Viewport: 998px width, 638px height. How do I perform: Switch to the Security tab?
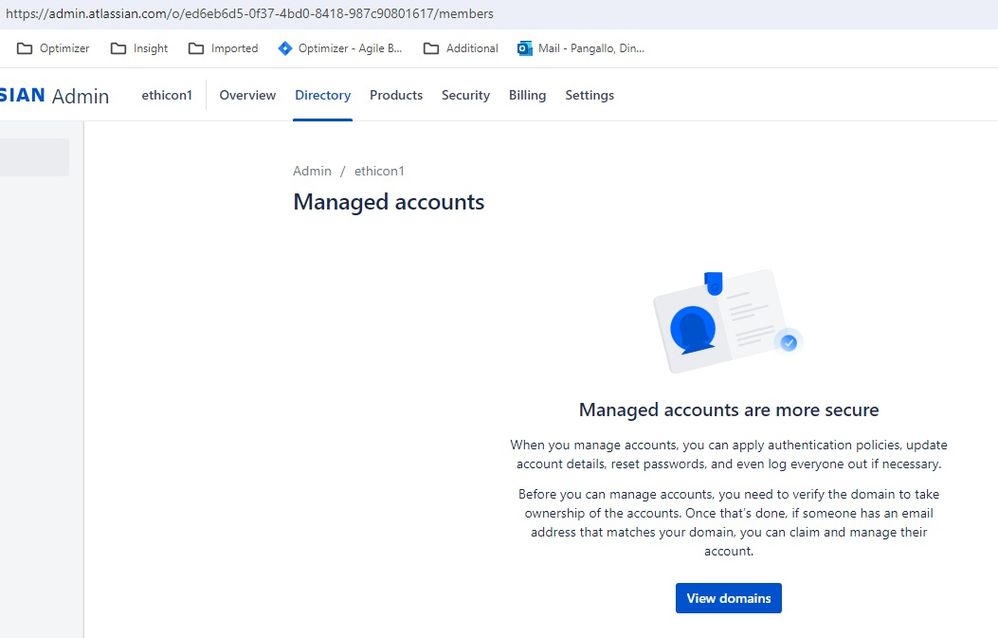pyautogui.click(x=466, y=95)
